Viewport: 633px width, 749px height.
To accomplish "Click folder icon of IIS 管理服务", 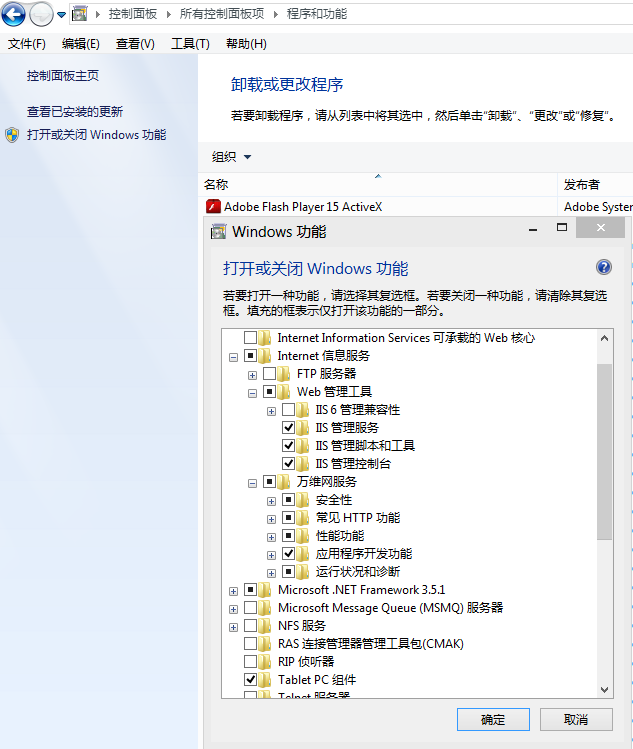I will pyautogui.click(x=302, y=428).
